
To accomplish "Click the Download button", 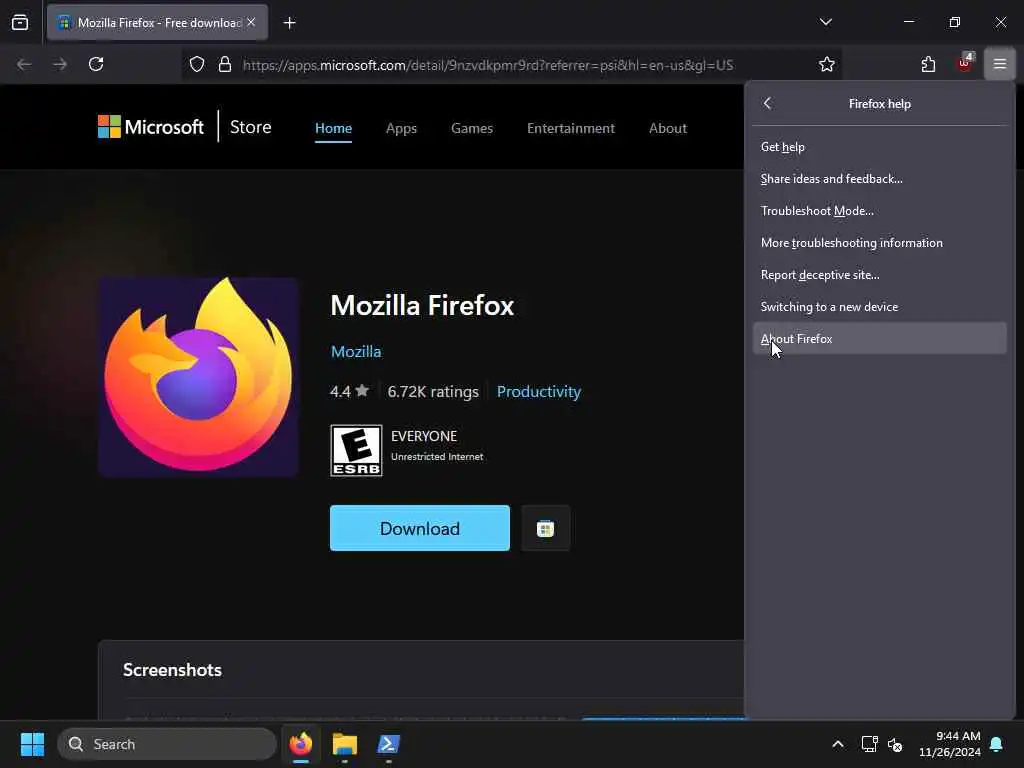I will [420, 528].
